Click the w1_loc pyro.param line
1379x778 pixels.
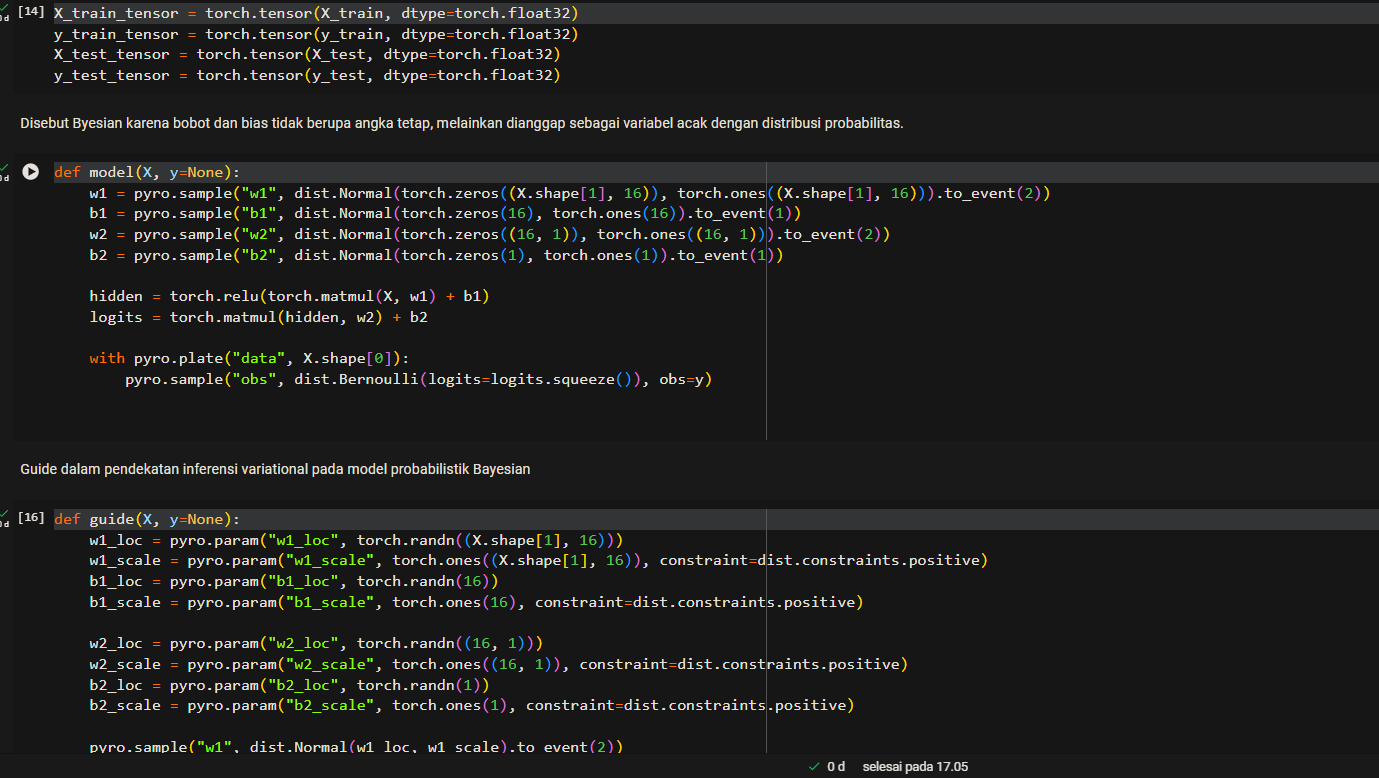coord(355,540)
